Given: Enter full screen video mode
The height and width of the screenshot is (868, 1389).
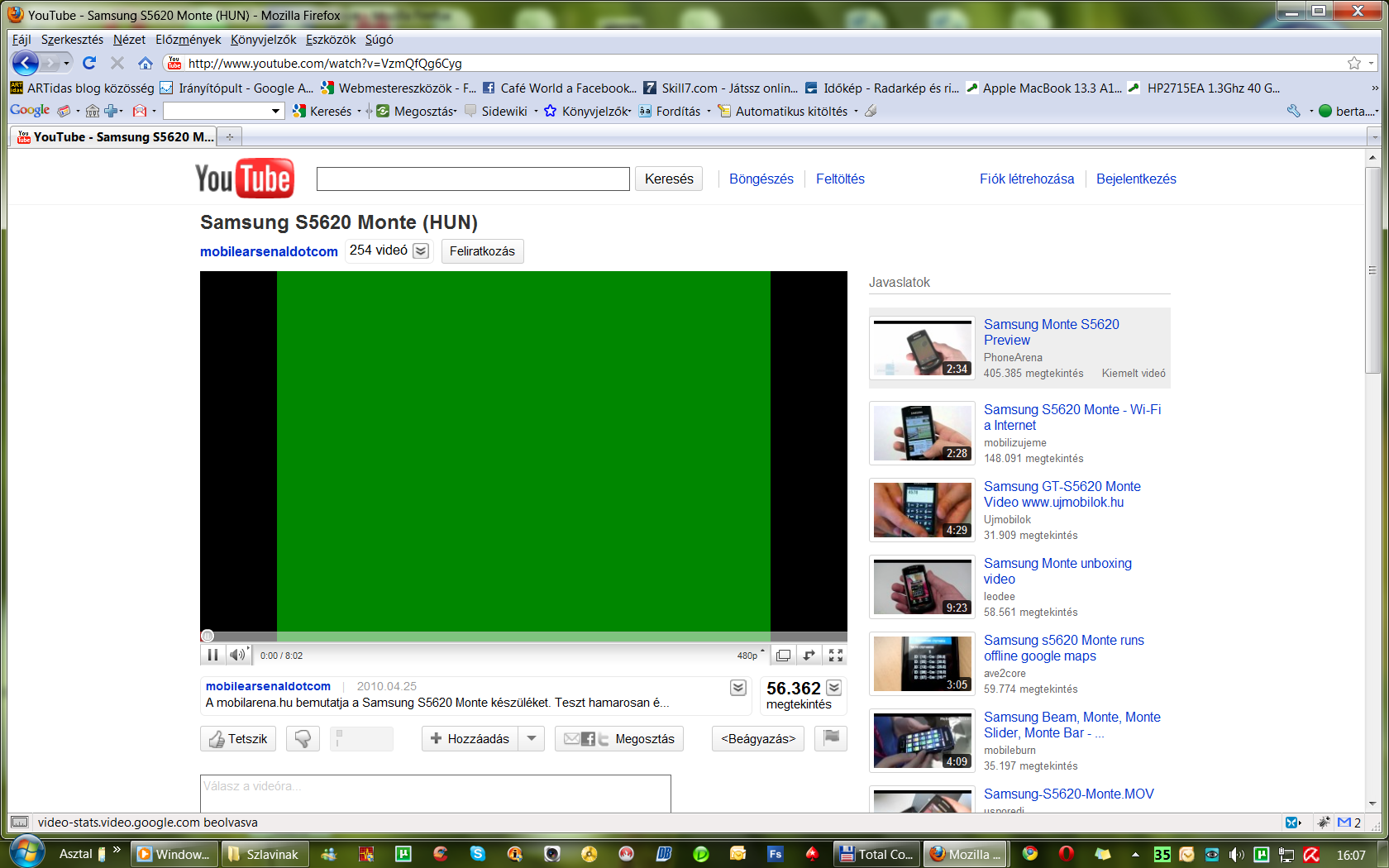Looking at the screenshot, I should 836,656.
